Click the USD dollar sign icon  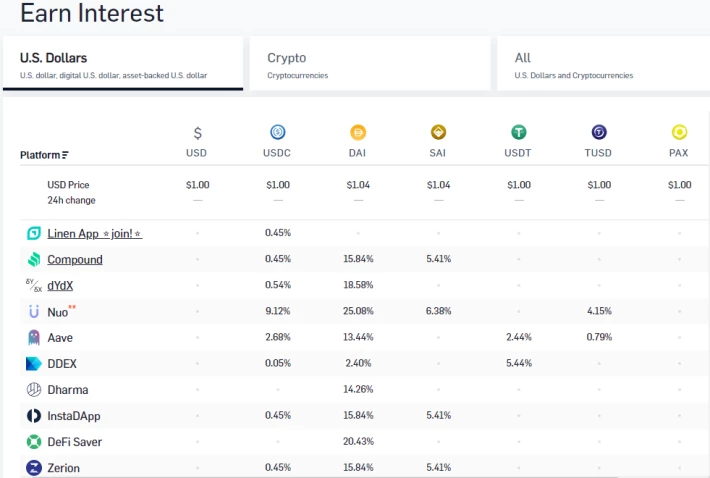coord(197,133)
